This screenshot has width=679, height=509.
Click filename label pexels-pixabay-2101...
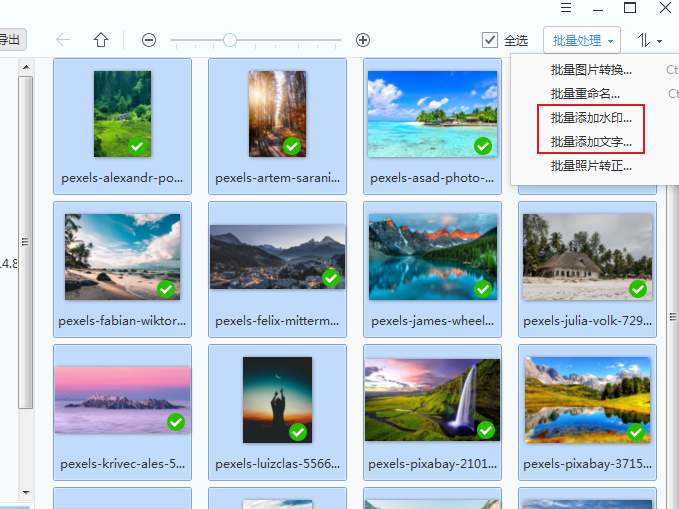[x=433, y=464]
